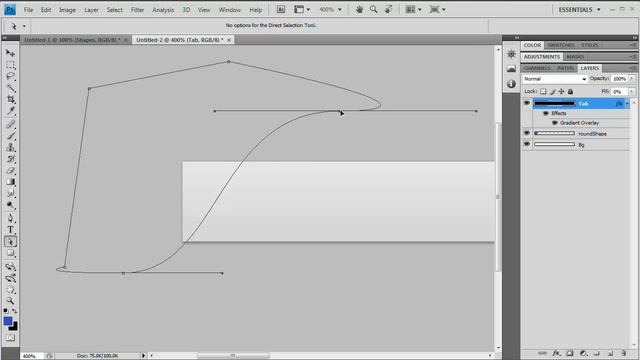Viewport: 640px width, 360px height.
Task: Toggle lock all
Action: pyautogui.click(x=571, y=91)
